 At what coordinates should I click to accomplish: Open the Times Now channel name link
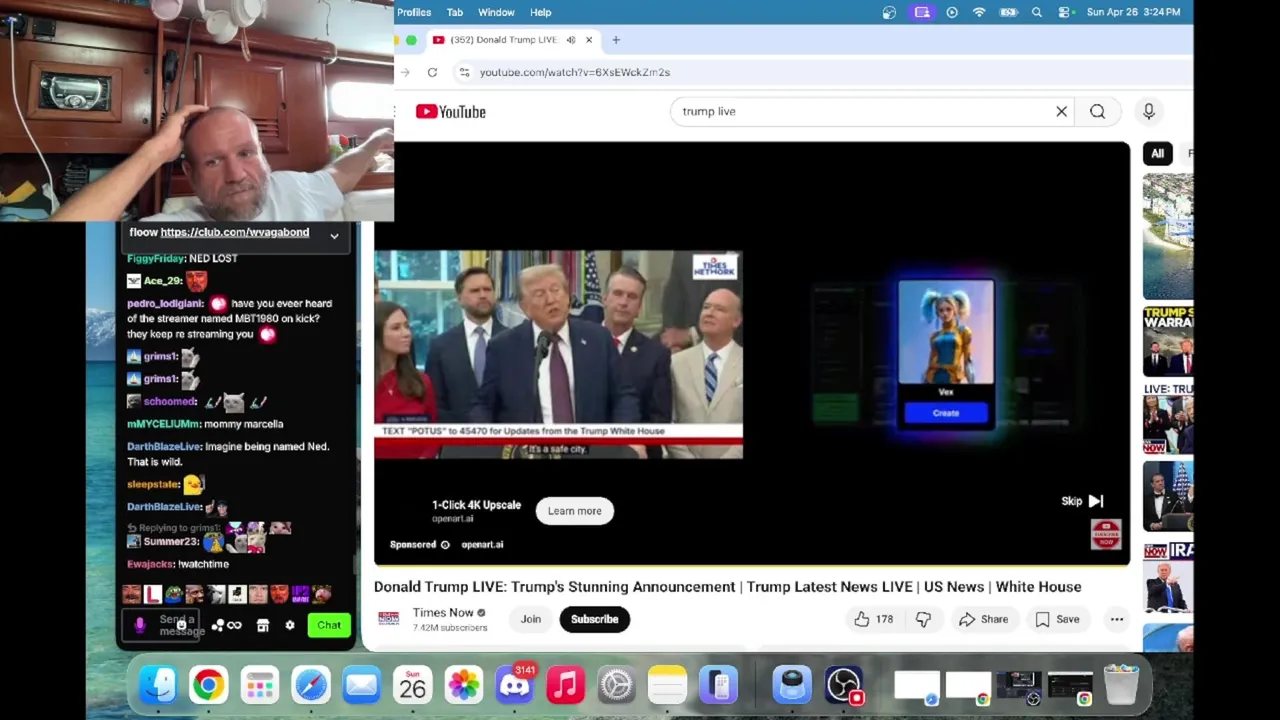tap(443, 613)
